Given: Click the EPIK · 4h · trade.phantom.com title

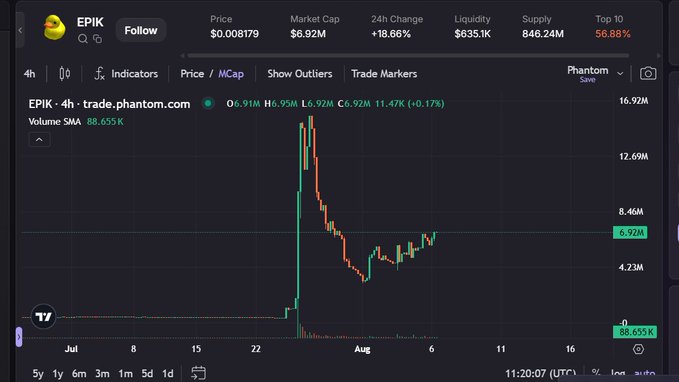Looking at the screenshot, I should pyautogui.click(x=109, y=104).
